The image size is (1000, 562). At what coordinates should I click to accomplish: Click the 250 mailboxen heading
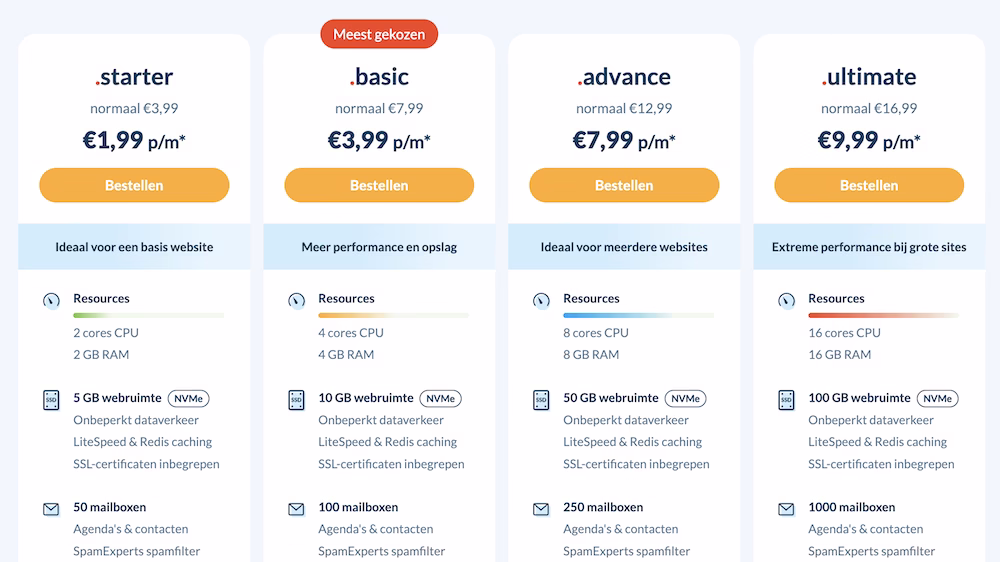click(x=603, y=507)
